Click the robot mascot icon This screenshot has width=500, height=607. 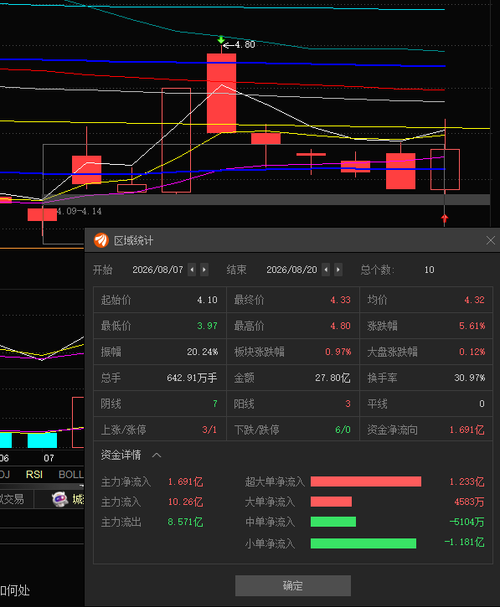[x=60, y=499]
